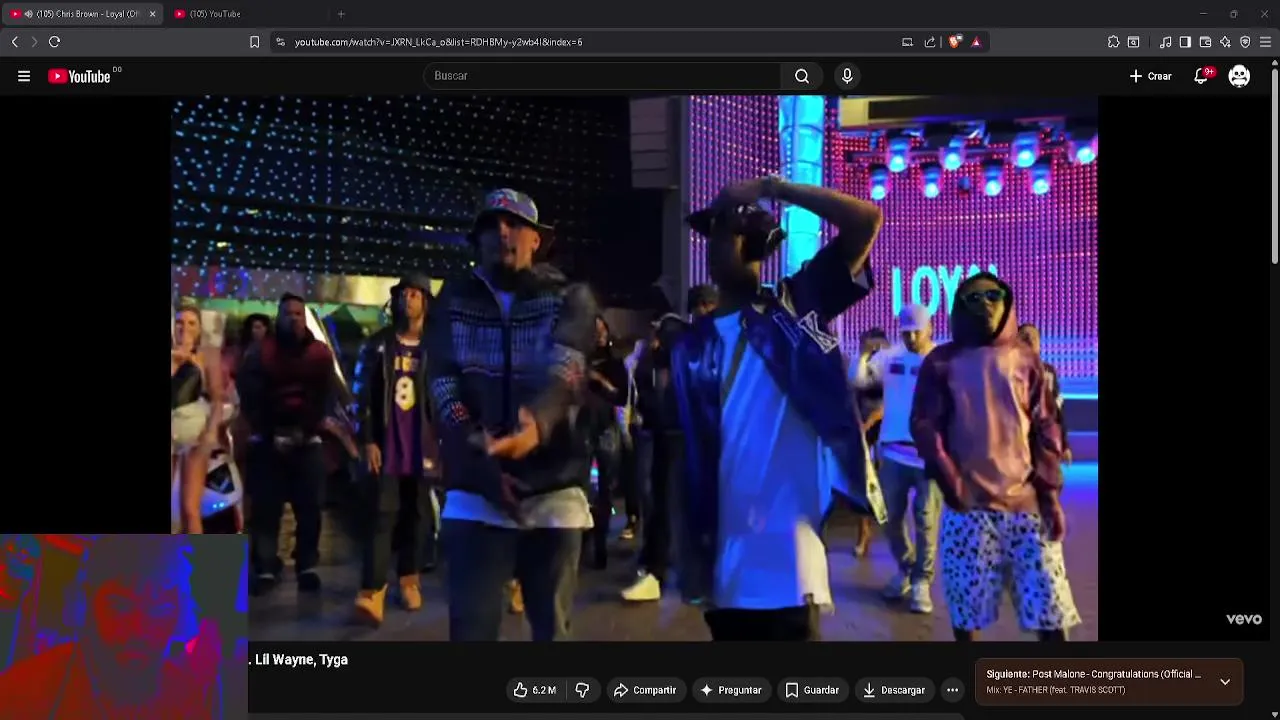Open the extensions puzzle icon
Viewport: 1280px width, 720px height.
(x=1113, y=42)
